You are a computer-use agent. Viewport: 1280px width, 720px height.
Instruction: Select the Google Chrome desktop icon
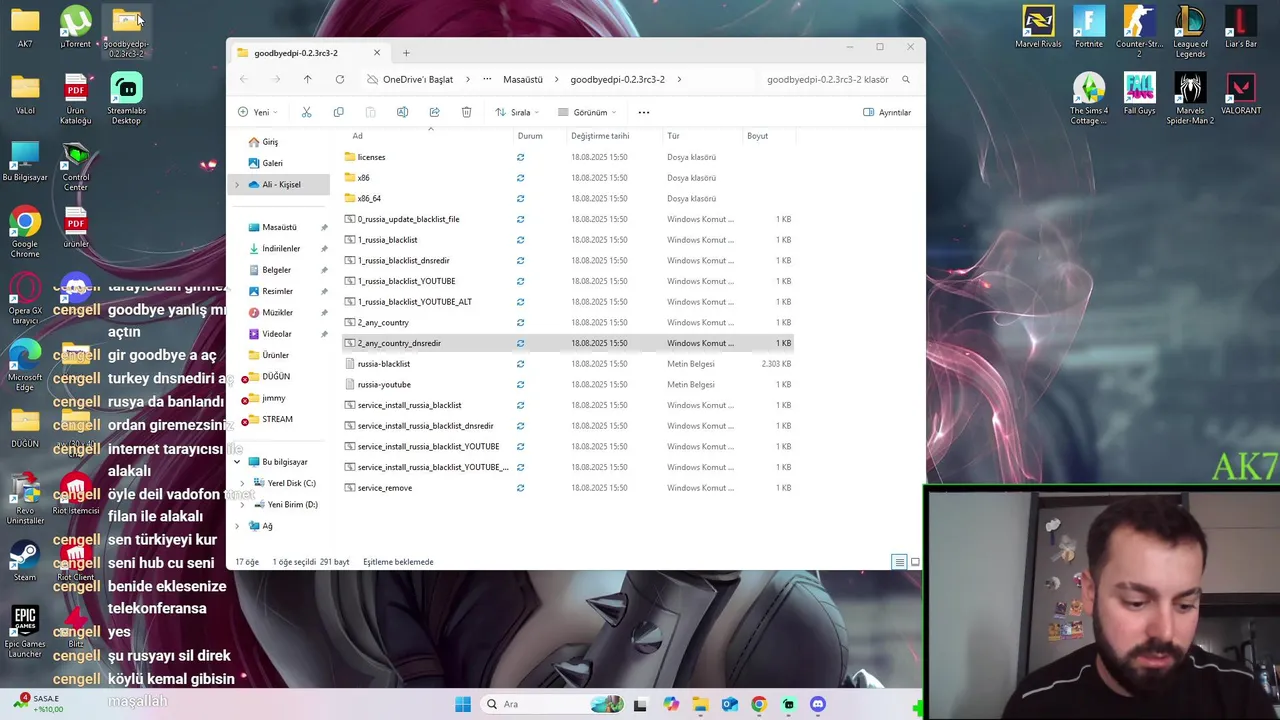pos(25,233)
